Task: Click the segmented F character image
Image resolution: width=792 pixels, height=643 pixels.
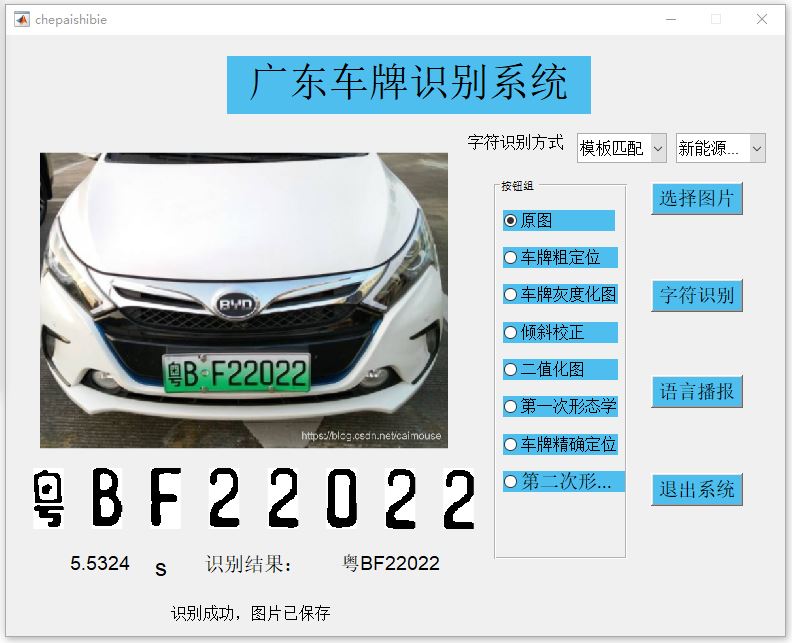Action: [x=166, y=498]
